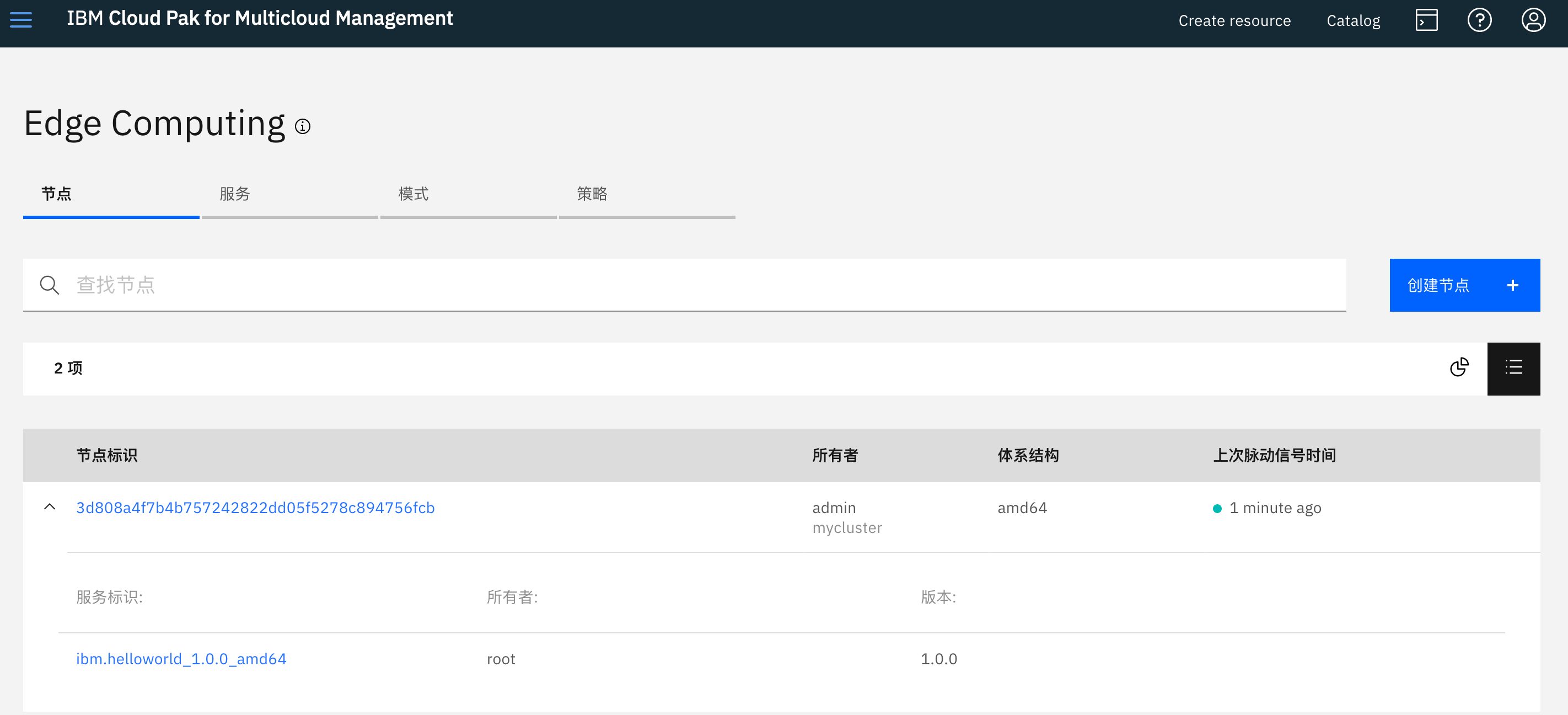Viewport: 1568px width, 715px height.
Task: Click the 服务标识: label
Action: coord(109,597)
